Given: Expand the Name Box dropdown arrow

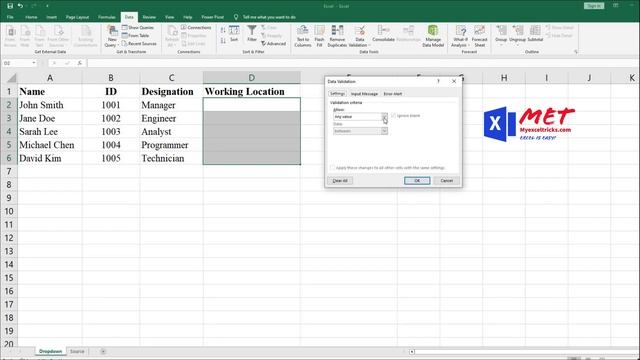Looking at the screenshot, I should (34, 63).
